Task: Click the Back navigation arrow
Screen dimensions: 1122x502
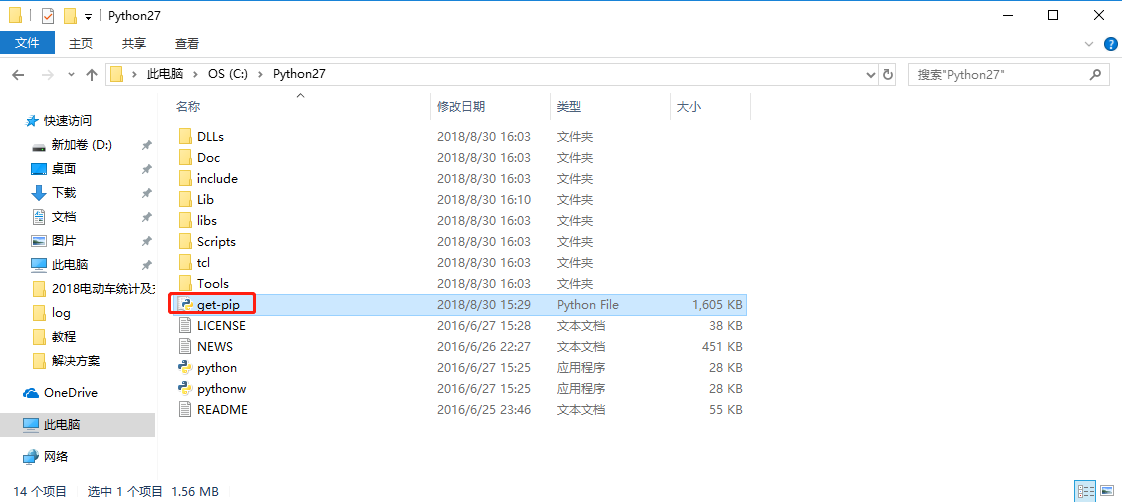Action: coord(18,74)
